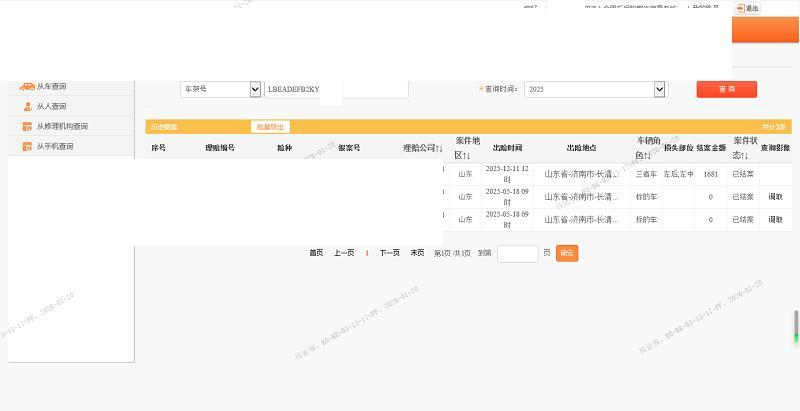This screenshot has width=800, height=411.
Task: Click the icon beside 从修理机构查询
Action: point(27,127)
